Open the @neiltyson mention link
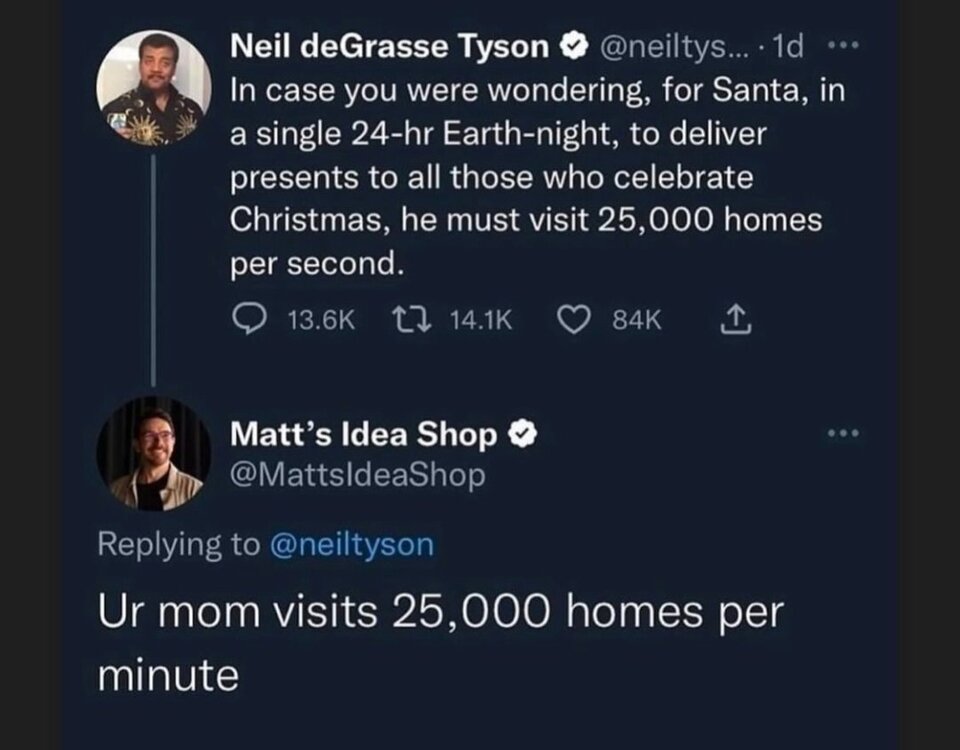This screenshot has width=960, height=750. click(352, 544)
